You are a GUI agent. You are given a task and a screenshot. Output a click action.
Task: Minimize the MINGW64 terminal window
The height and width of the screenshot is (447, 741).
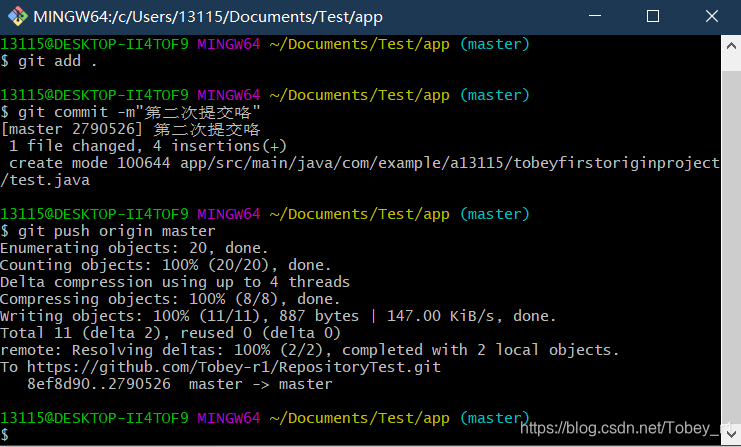point(595,16)
